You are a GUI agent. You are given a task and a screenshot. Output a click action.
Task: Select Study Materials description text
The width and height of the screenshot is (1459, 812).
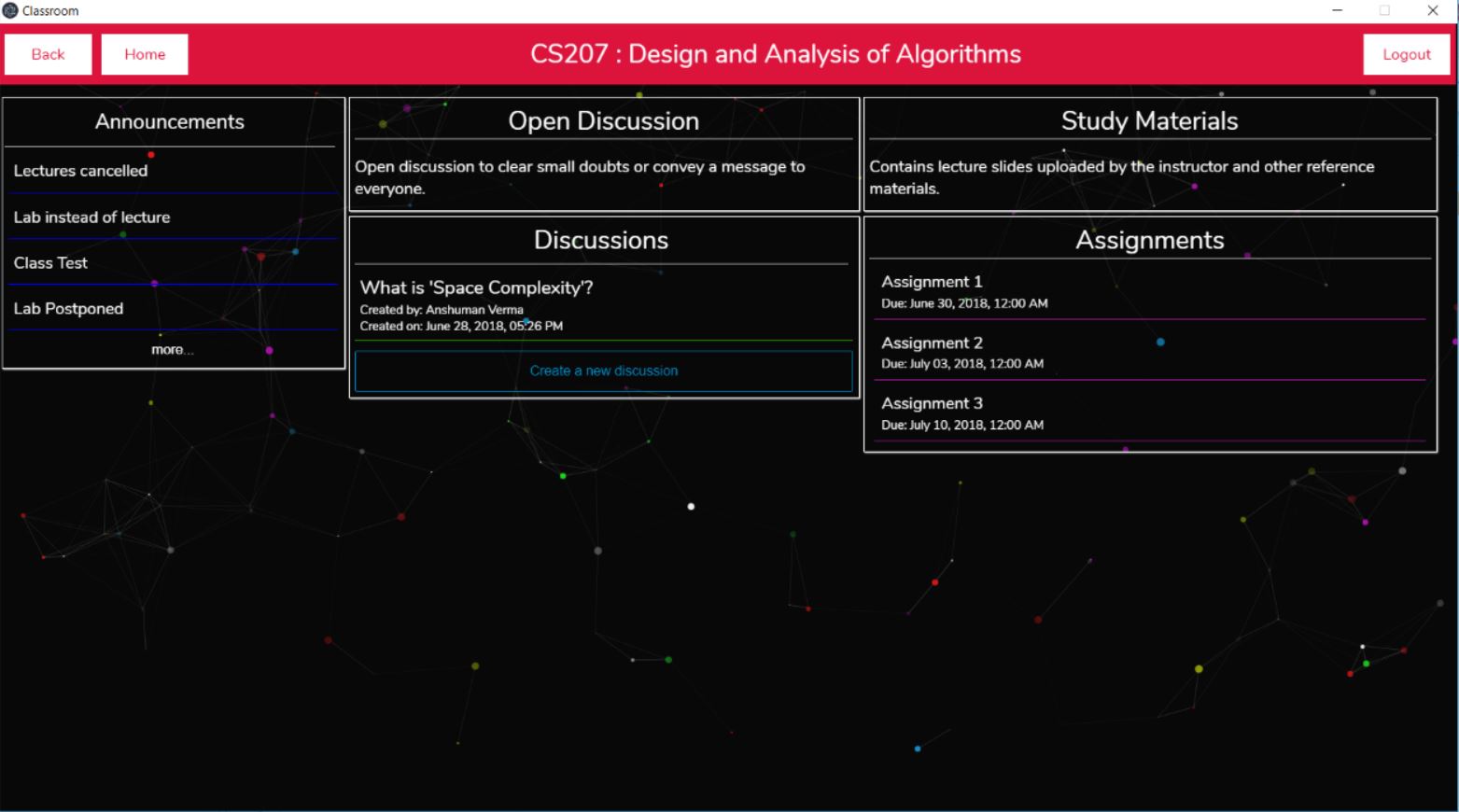pos(1121,176)
